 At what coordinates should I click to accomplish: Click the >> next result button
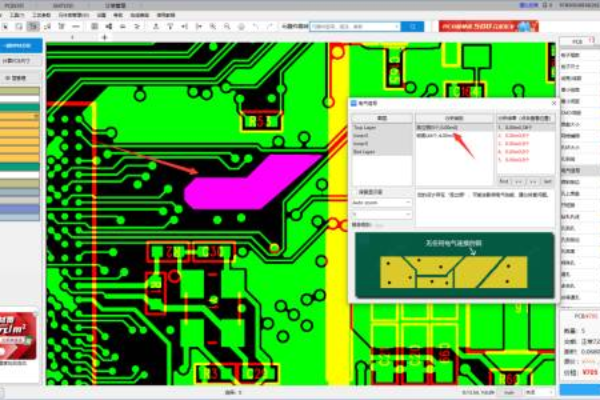pyautogui.click(x=533, y=181)
